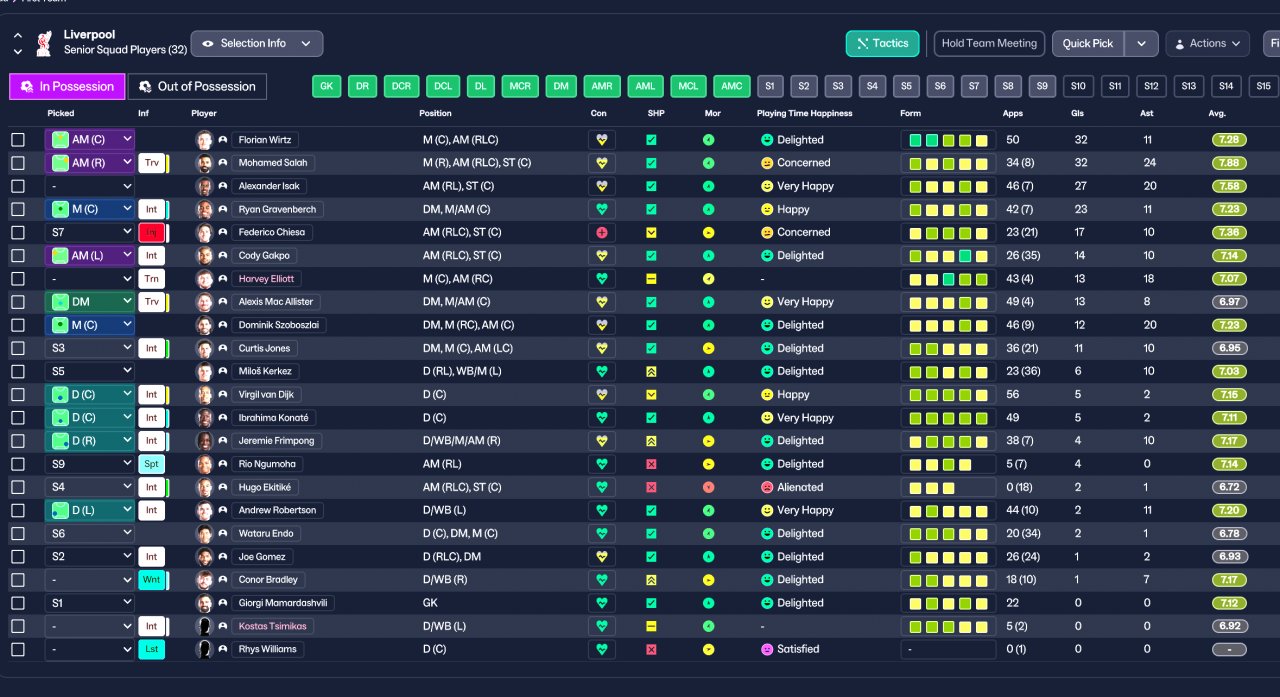
Task: Tick the checkbox for Giorgi Mamardashvili
Action: tap(18, 603)
